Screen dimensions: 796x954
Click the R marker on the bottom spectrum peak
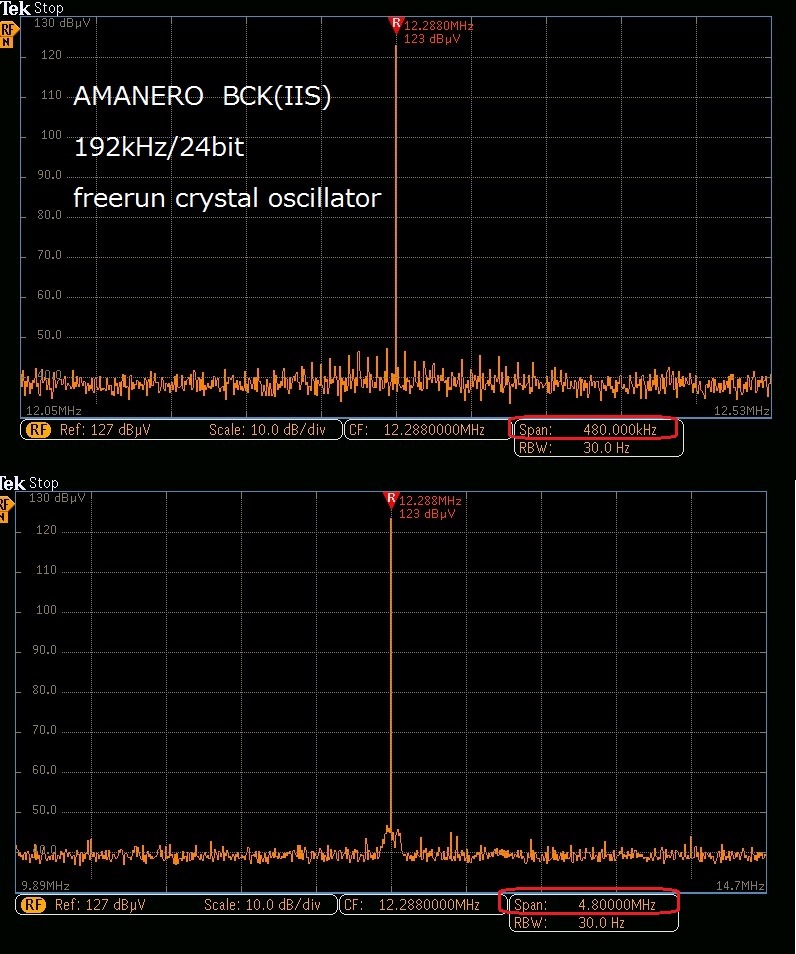391,500
